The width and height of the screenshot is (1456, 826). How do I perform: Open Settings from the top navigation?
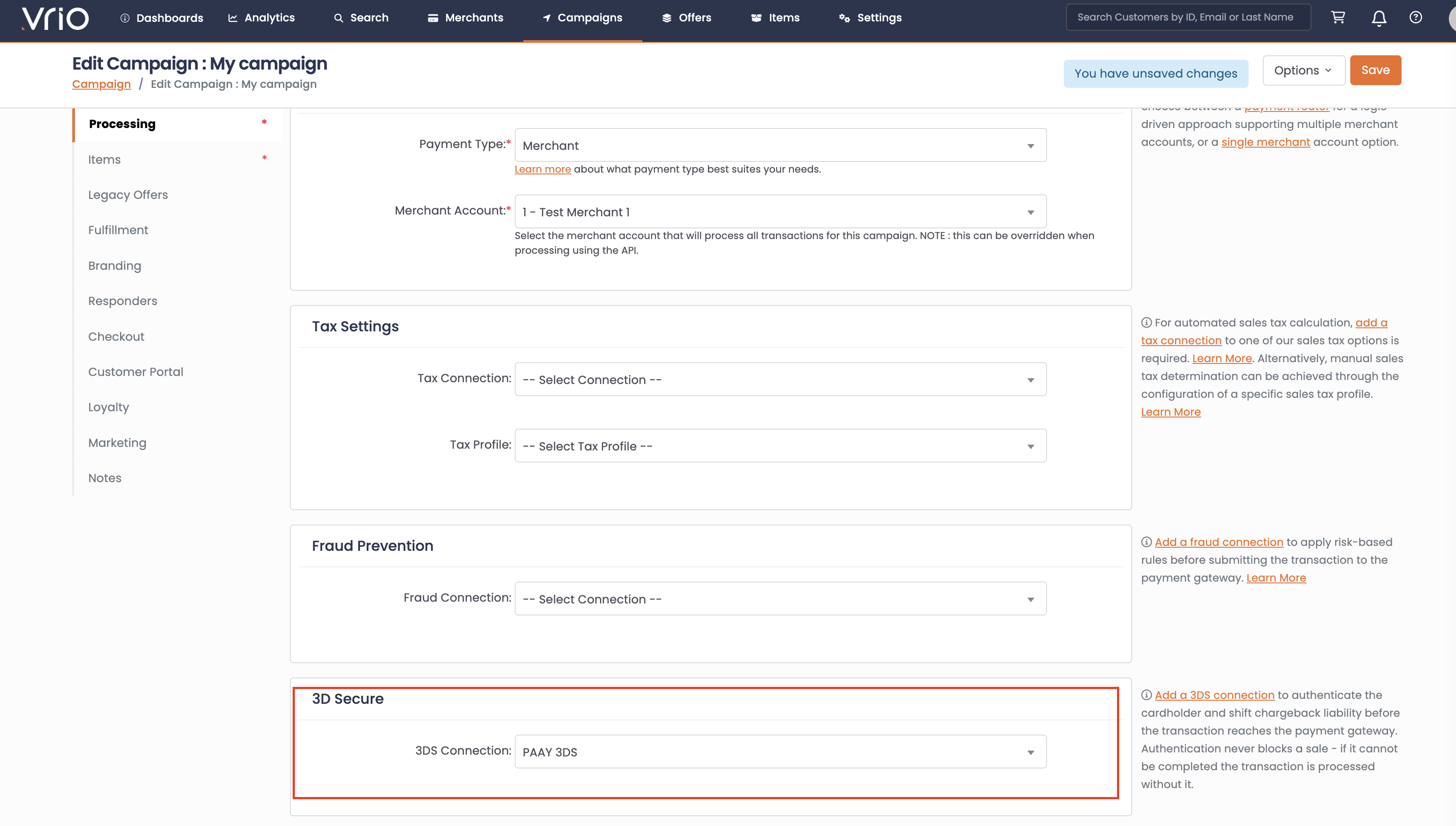click(870, 17)
